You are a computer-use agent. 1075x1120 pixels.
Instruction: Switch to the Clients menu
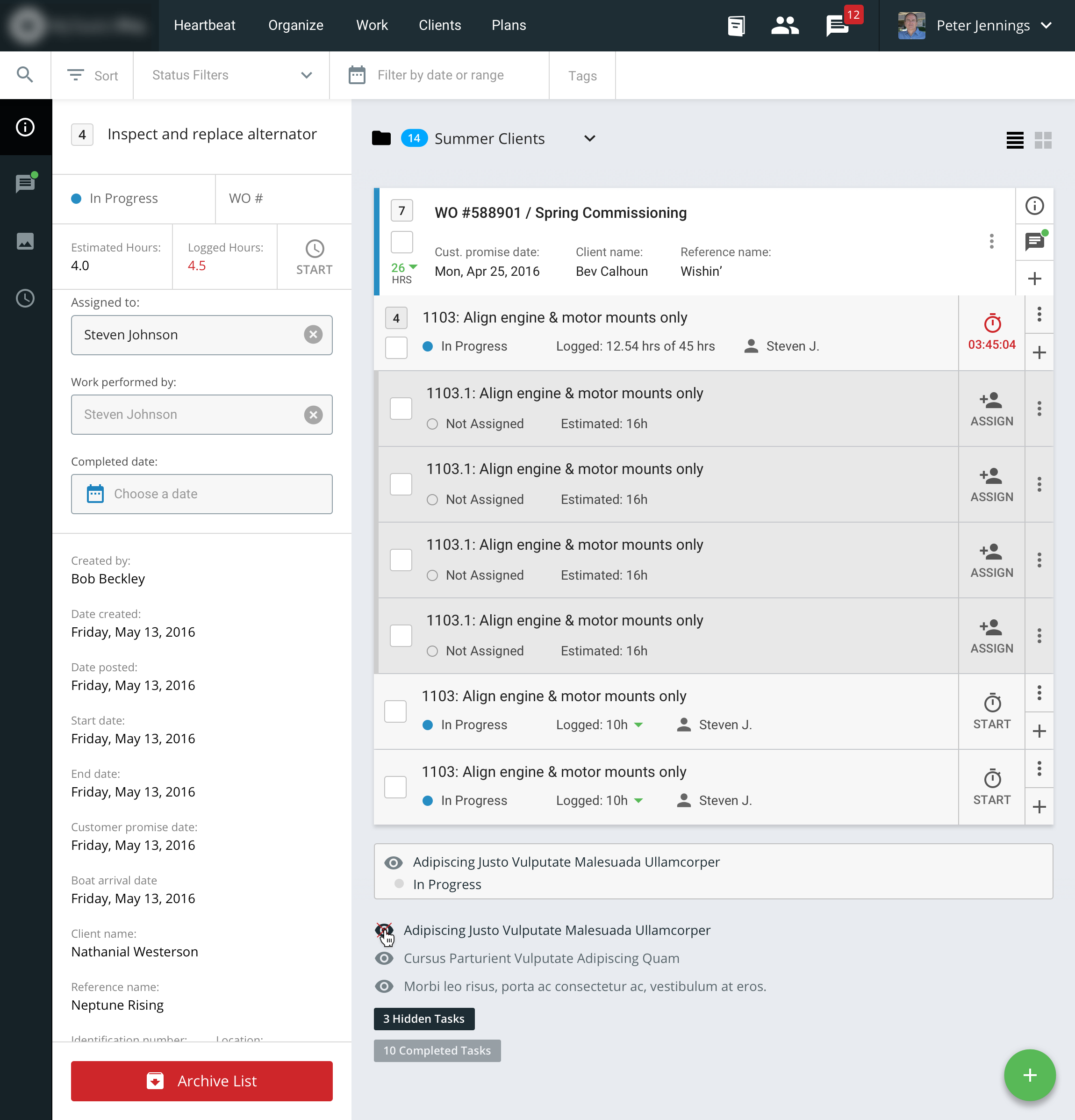(440, 25)
